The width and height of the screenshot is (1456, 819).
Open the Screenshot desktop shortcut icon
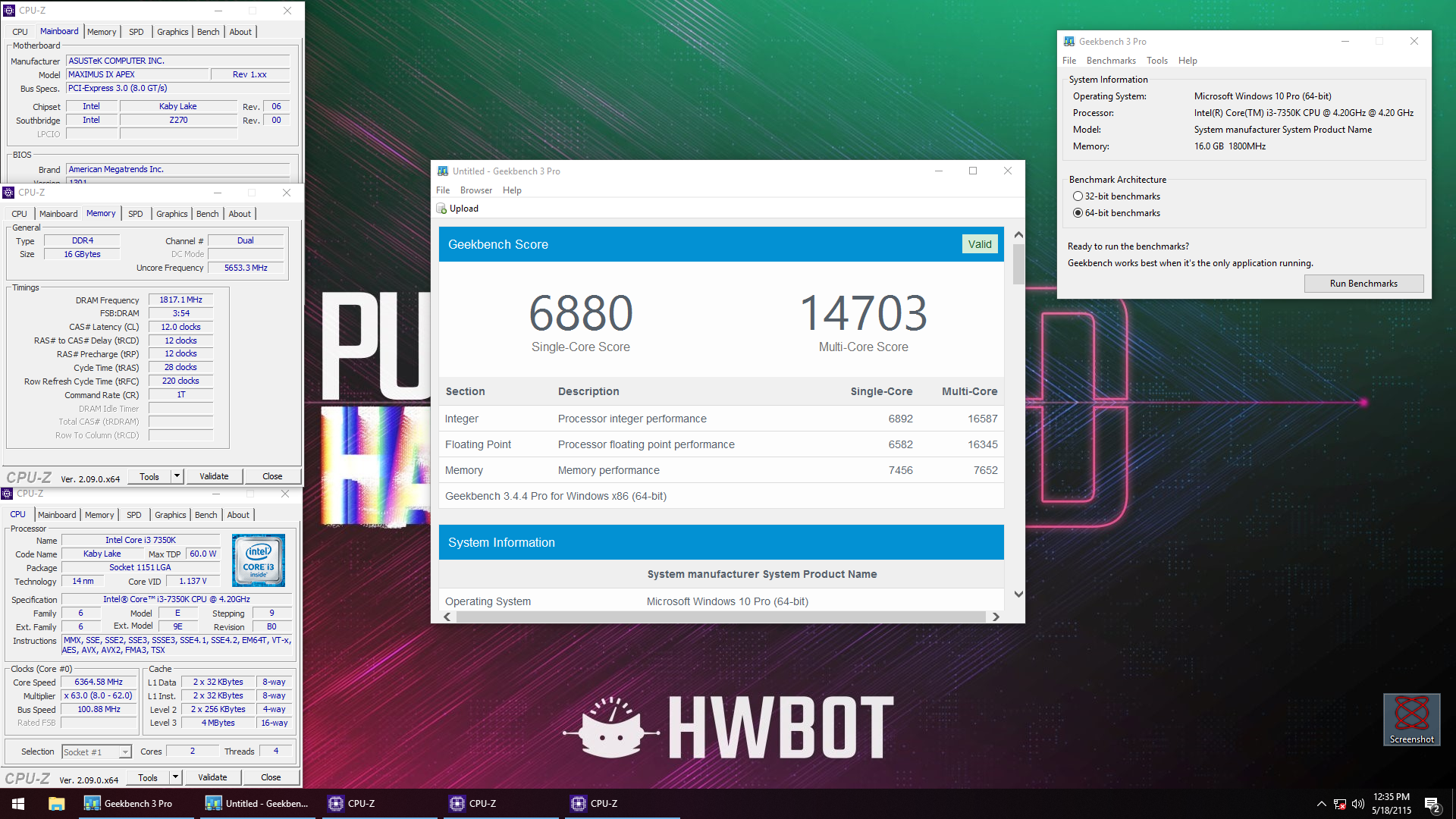(x=1411, y=720)
